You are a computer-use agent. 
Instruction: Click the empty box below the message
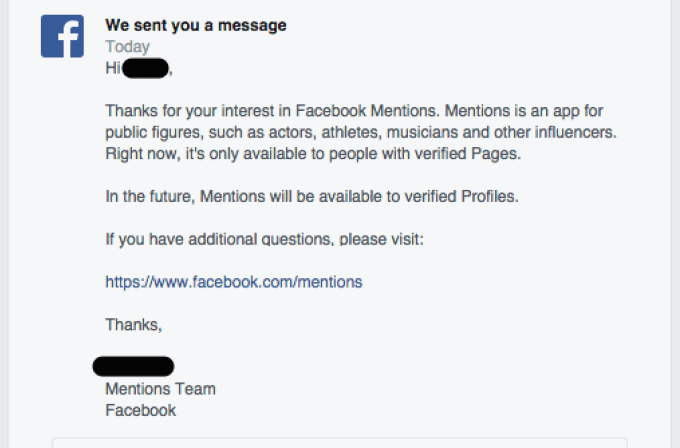340,442
